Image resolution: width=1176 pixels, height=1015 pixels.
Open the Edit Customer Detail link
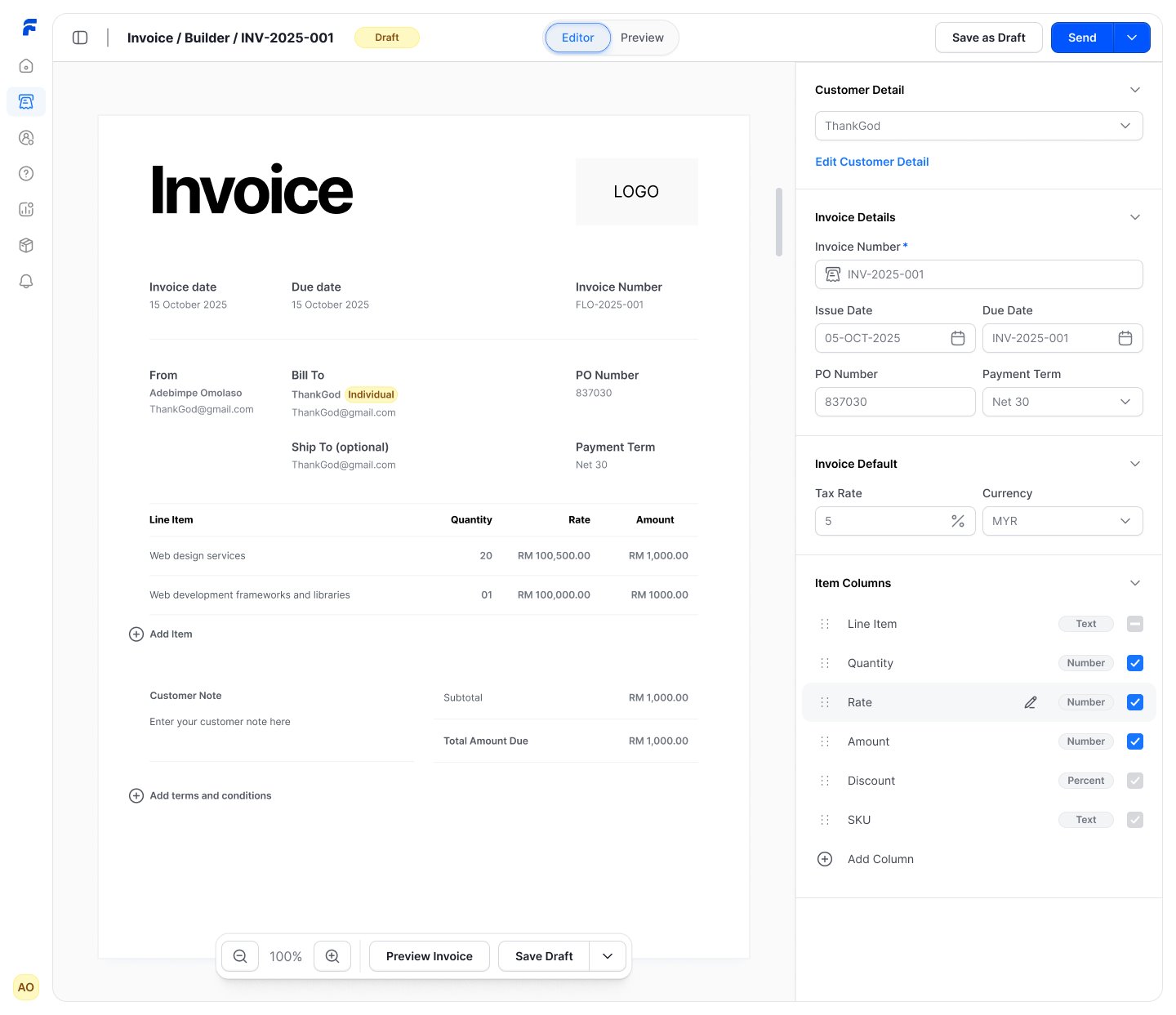[x=872, y=162]
